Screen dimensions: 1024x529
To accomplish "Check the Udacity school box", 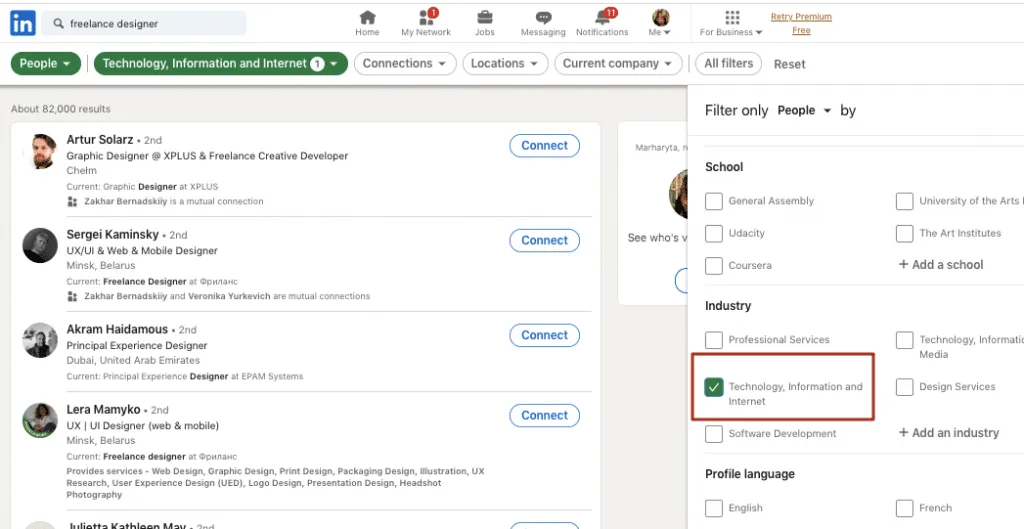I will point(714,233).
